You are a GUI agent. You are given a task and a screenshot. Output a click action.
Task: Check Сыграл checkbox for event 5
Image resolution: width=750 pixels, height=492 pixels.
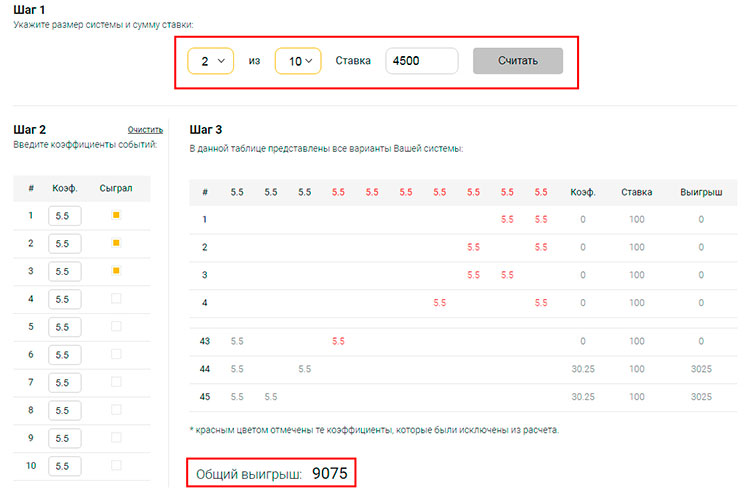tap(116, 326)
